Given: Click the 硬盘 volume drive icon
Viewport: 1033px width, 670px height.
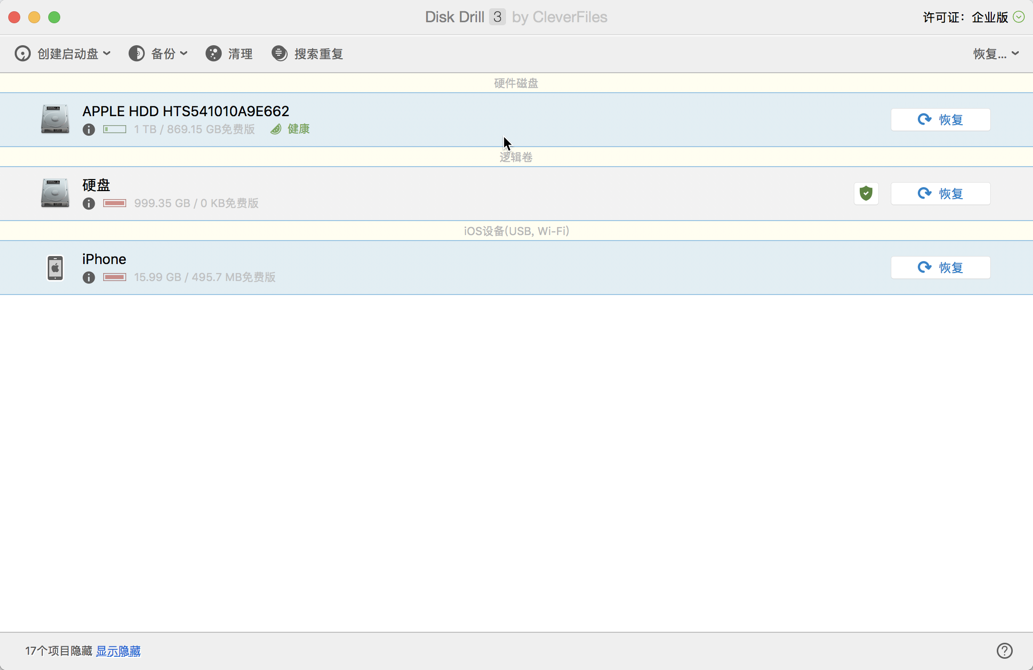Looking at the screenshot, I should [x=55, y=193].
